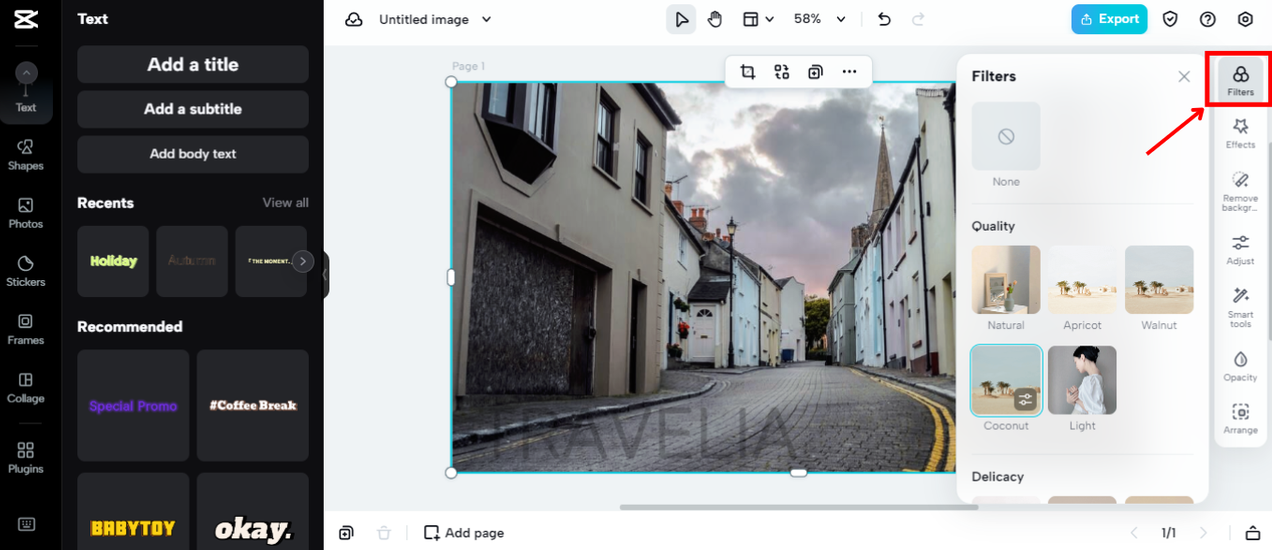Select the crop tool icon
The height and width of the screenshot is (550, 1272).
click(748, 71)
